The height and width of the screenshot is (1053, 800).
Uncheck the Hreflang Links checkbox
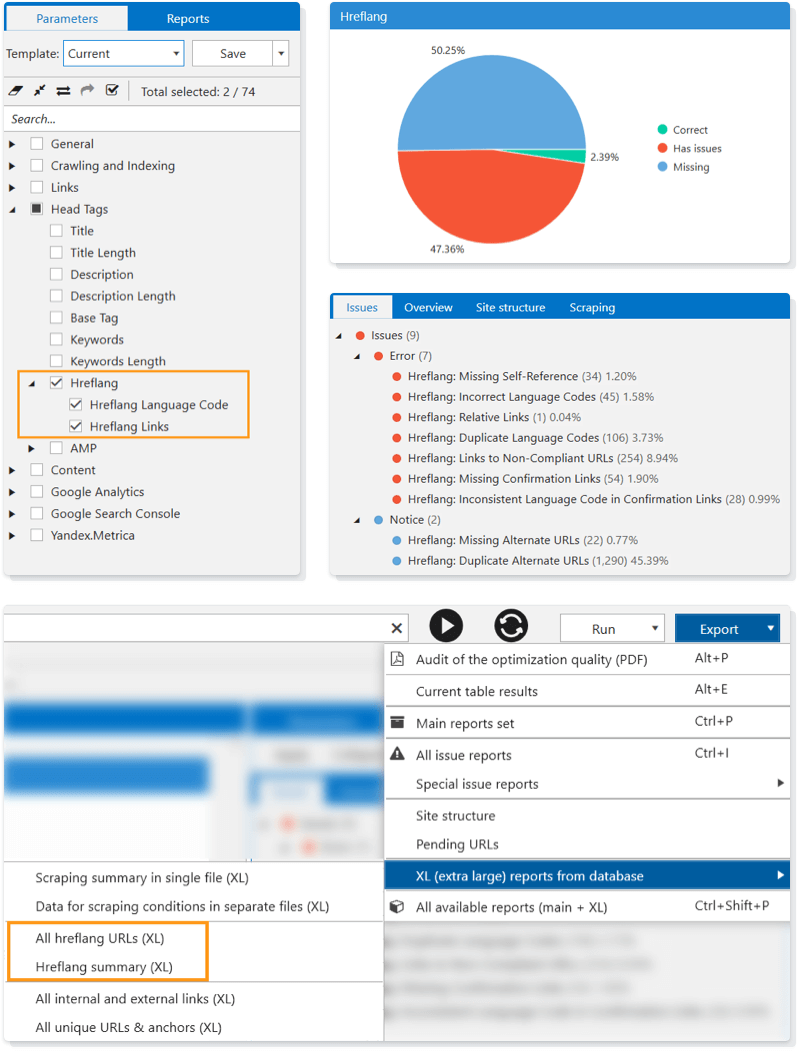coord(77,427)
